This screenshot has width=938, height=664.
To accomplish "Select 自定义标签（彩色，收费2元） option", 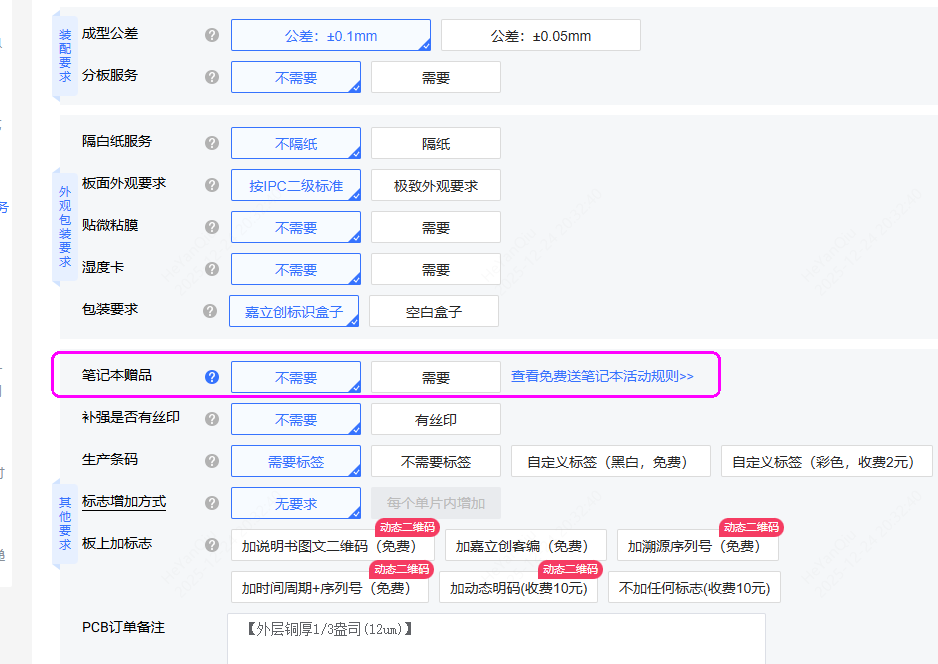I will [826, 462].
